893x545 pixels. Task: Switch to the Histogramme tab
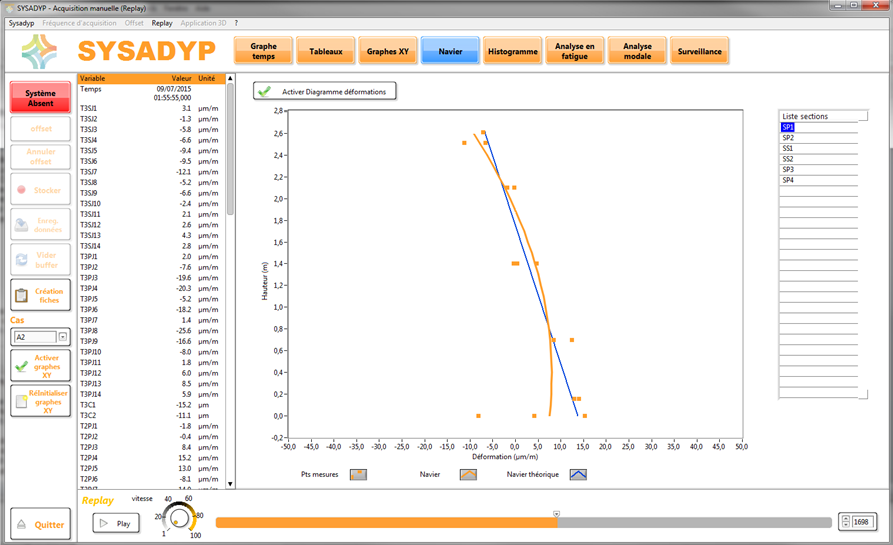click(512, 51)
